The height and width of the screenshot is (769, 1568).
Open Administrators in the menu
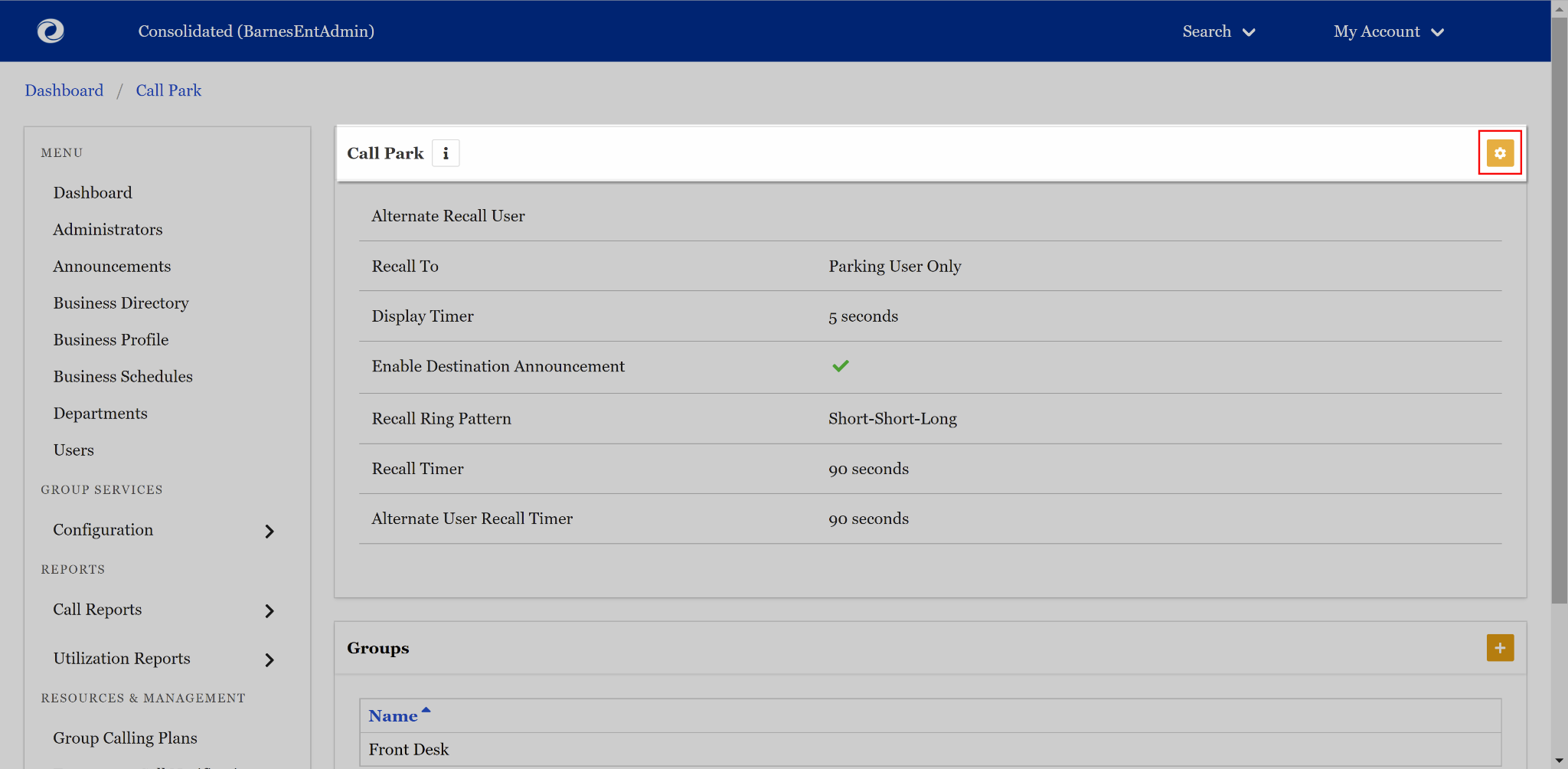pos(108,230)
